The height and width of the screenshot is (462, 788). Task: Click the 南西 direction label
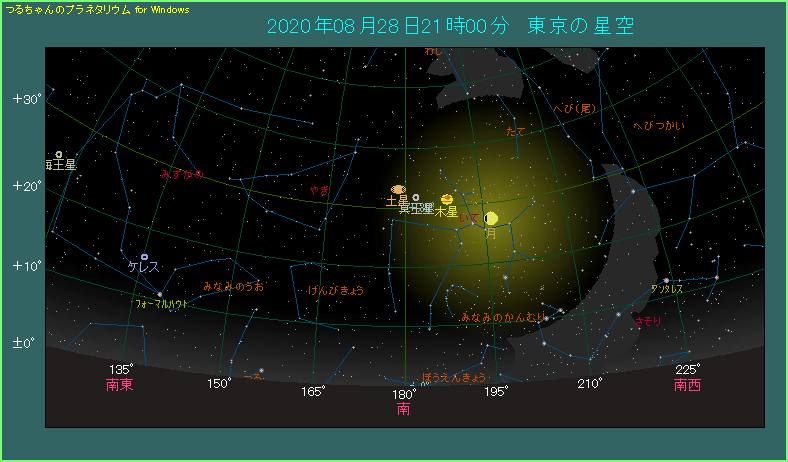pos(687,385)
